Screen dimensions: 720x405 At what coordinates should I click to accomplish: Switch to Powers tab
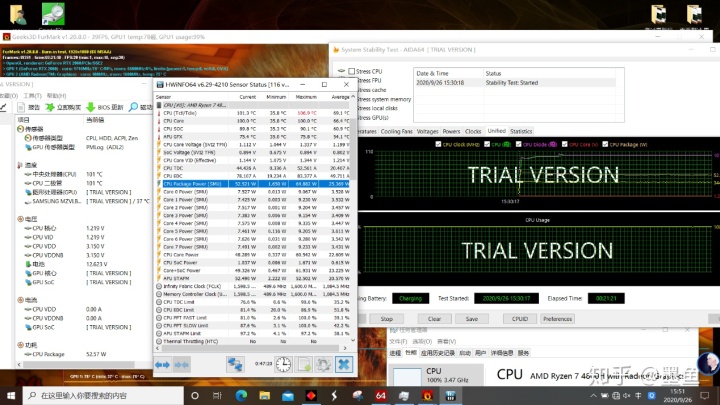[x=451, y=131]
